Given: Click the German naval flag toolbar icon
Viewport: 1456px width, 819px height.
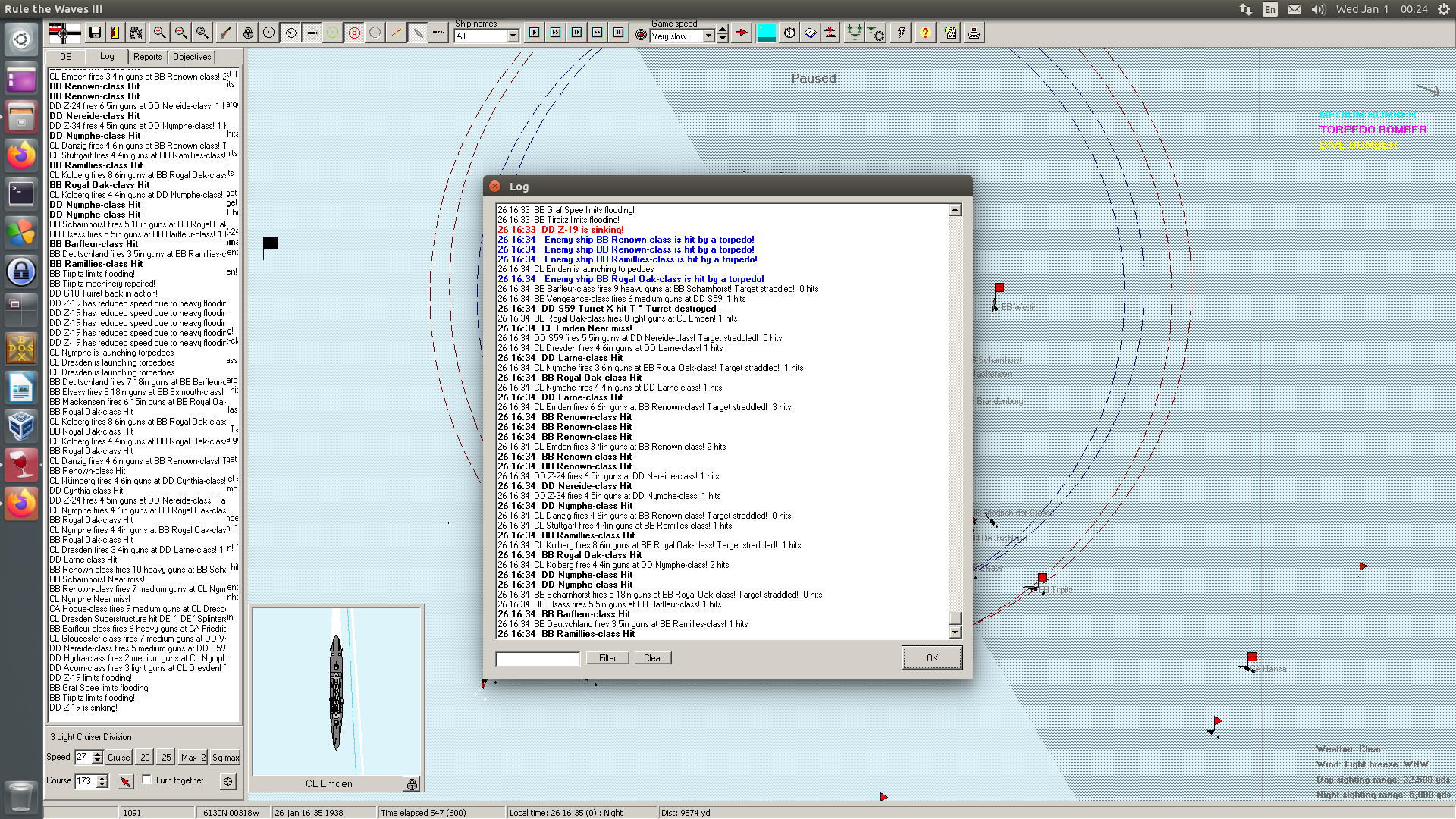Looking at the screenshot, I should (64, 33).
